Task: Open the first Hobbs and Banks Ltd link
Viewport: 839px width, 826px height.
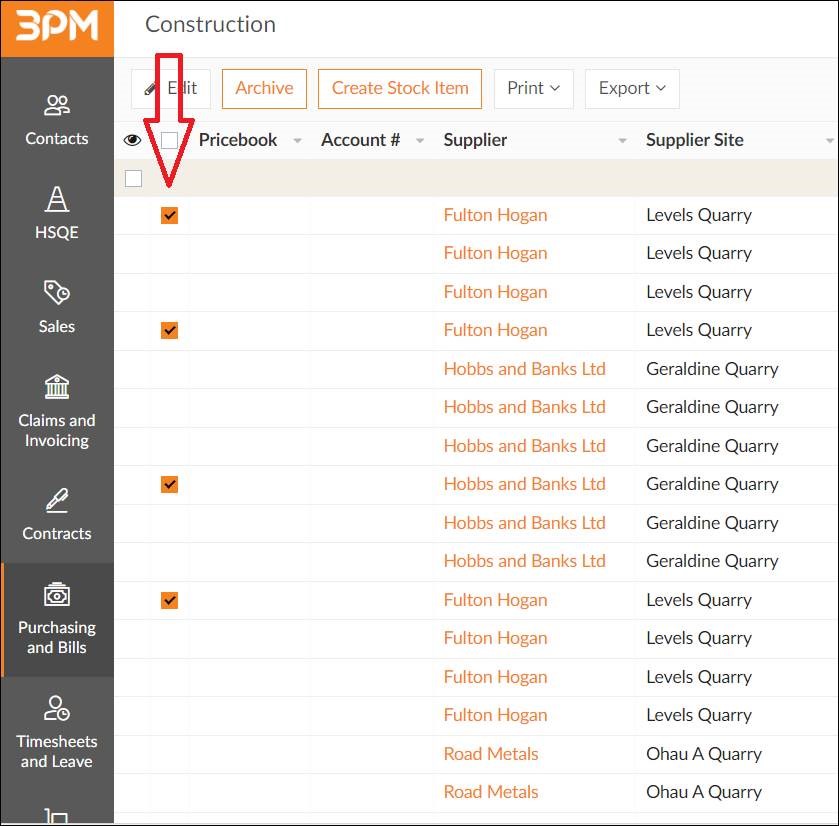Action: click(524, 369)
